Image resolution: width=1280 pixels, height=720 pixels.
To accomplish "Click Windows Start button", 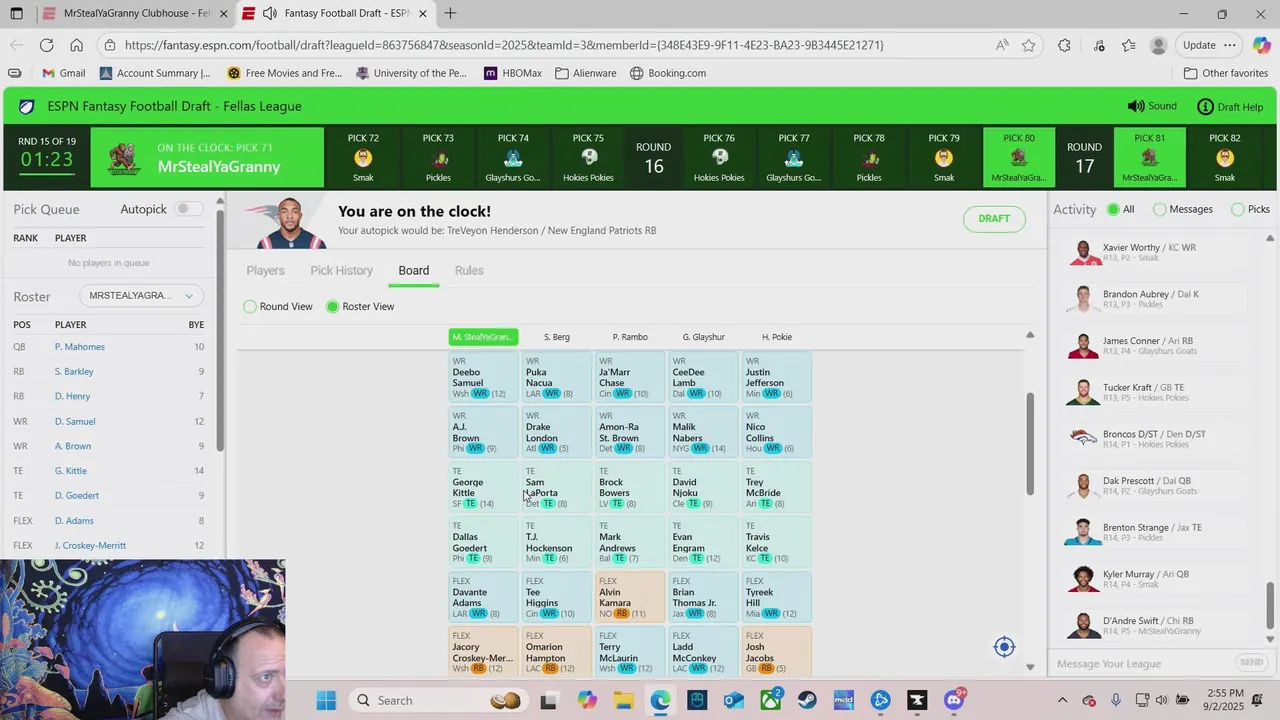I will (x=326, y=700).
